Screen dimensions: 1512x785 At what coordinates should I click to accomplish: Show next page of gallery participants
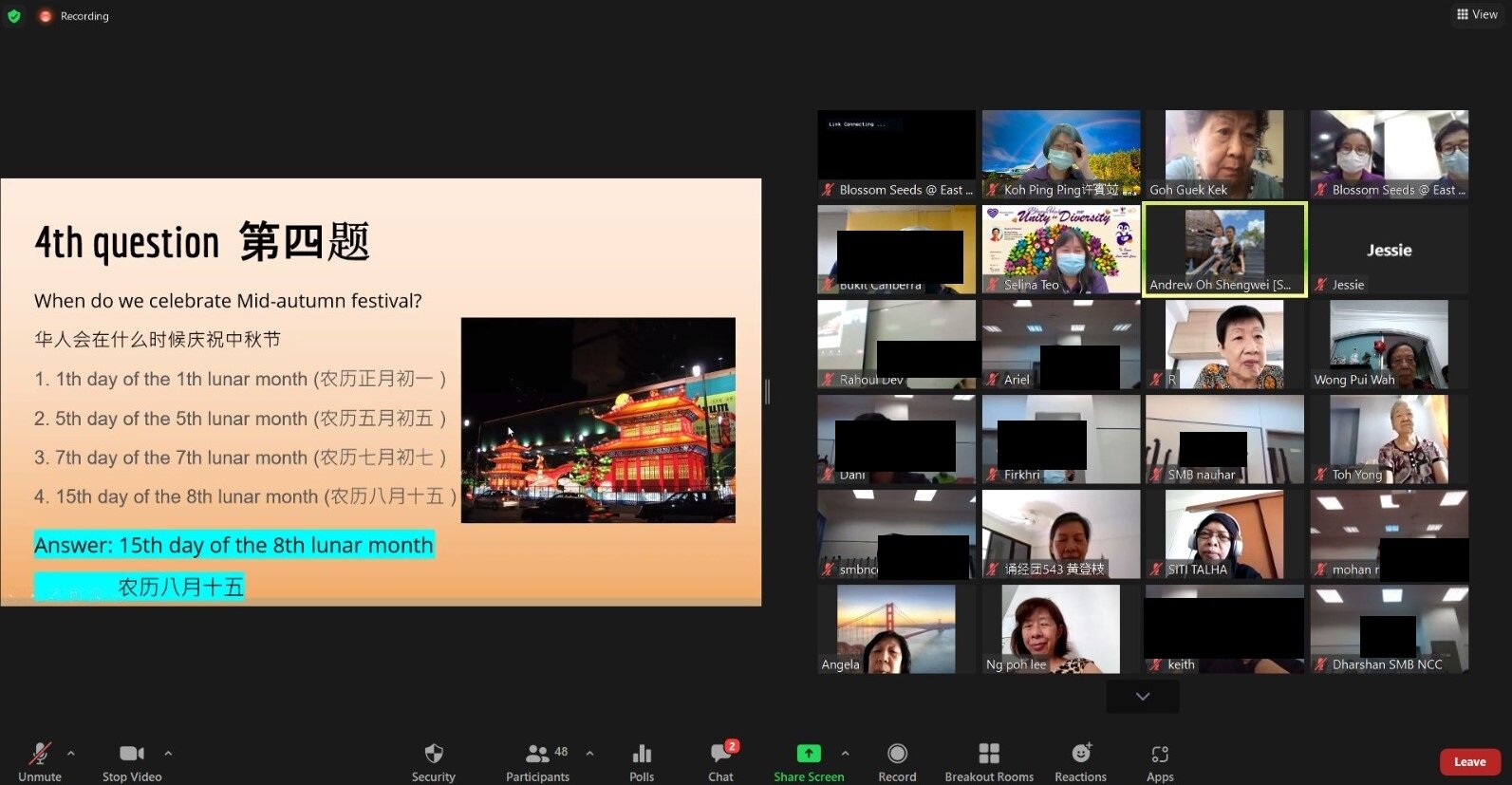1143,697
